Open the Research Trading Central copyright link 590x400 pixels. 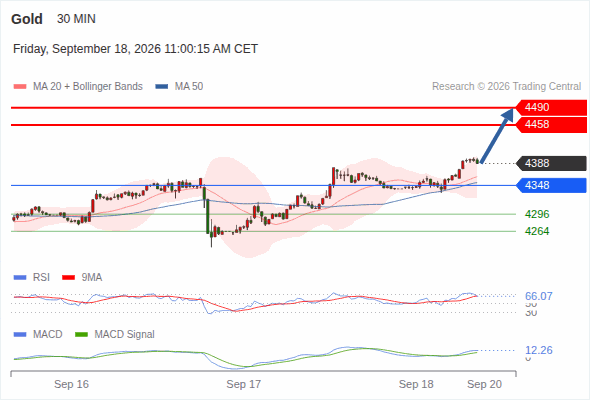click(506, 87)
